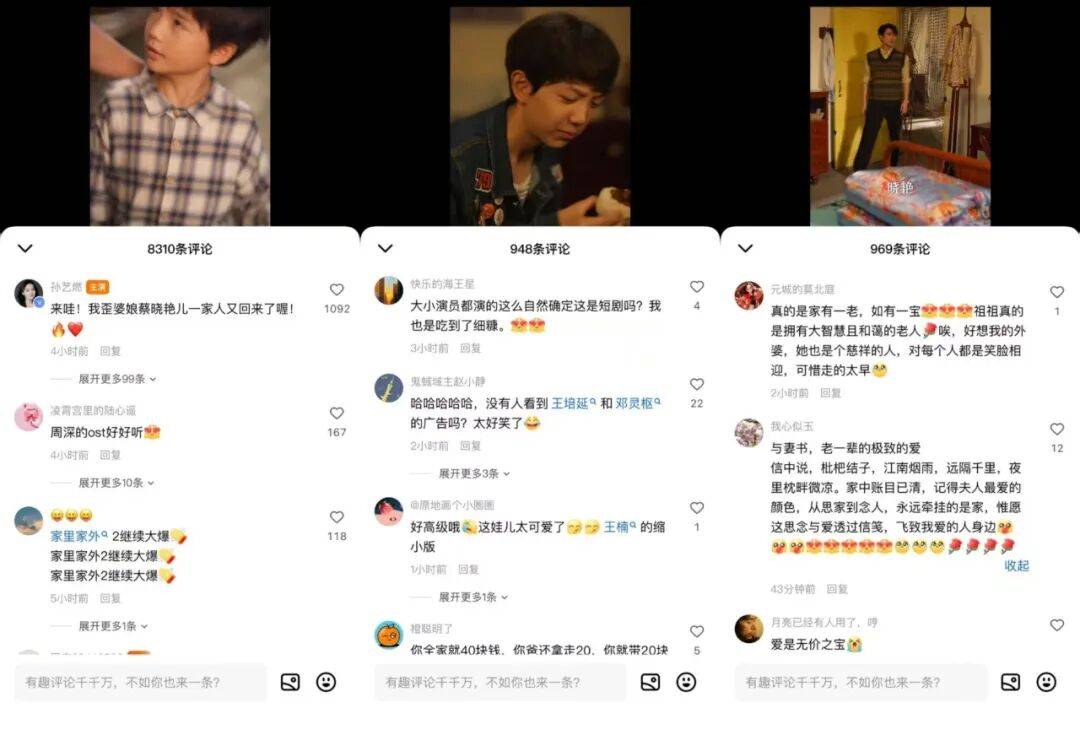Open image picker in right comment box
This screenshot has width=1080, height=735.
[1011, 683]
